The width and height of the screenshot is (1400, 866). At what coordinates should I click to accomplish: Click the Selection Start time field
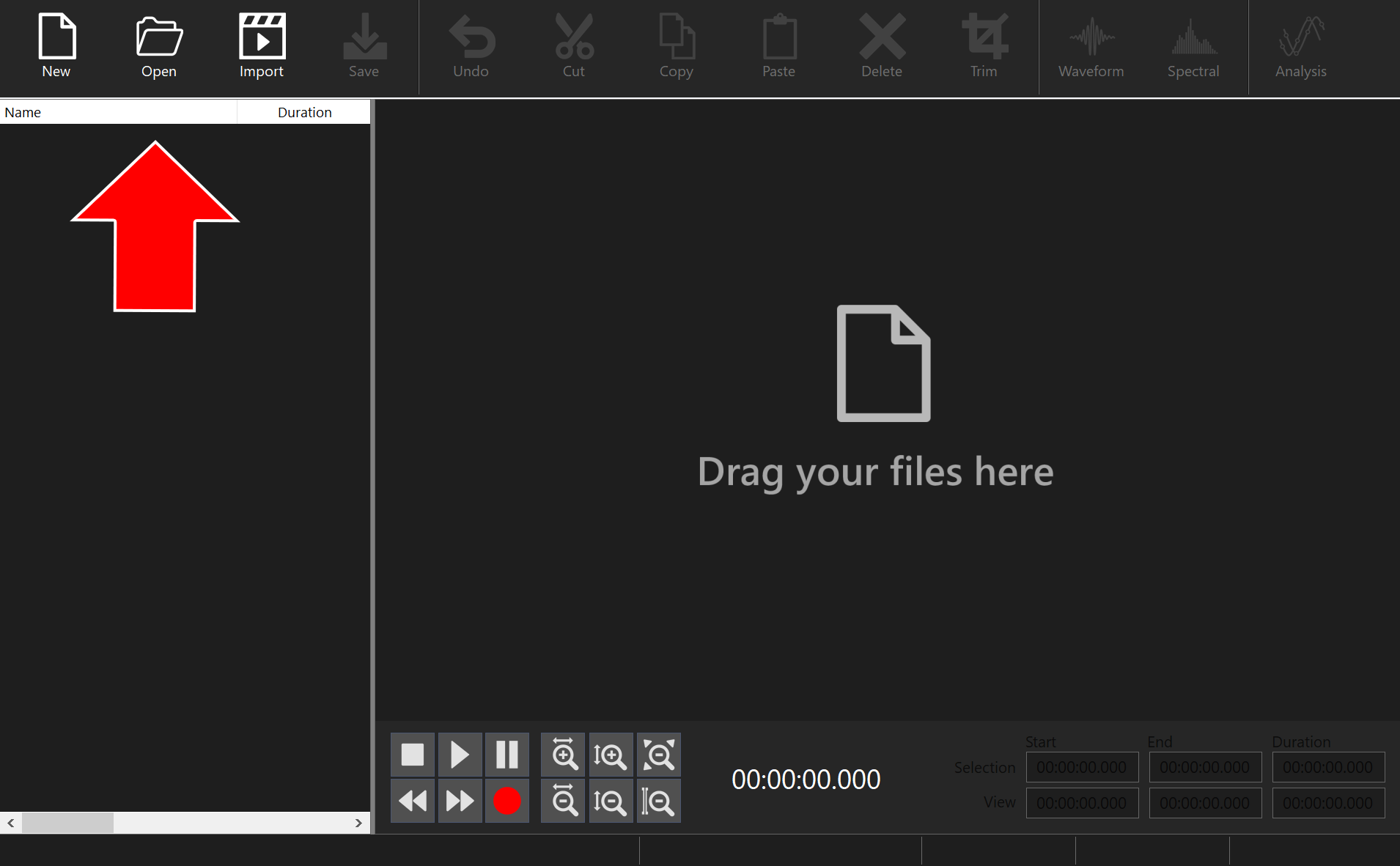coord(1082,767)
